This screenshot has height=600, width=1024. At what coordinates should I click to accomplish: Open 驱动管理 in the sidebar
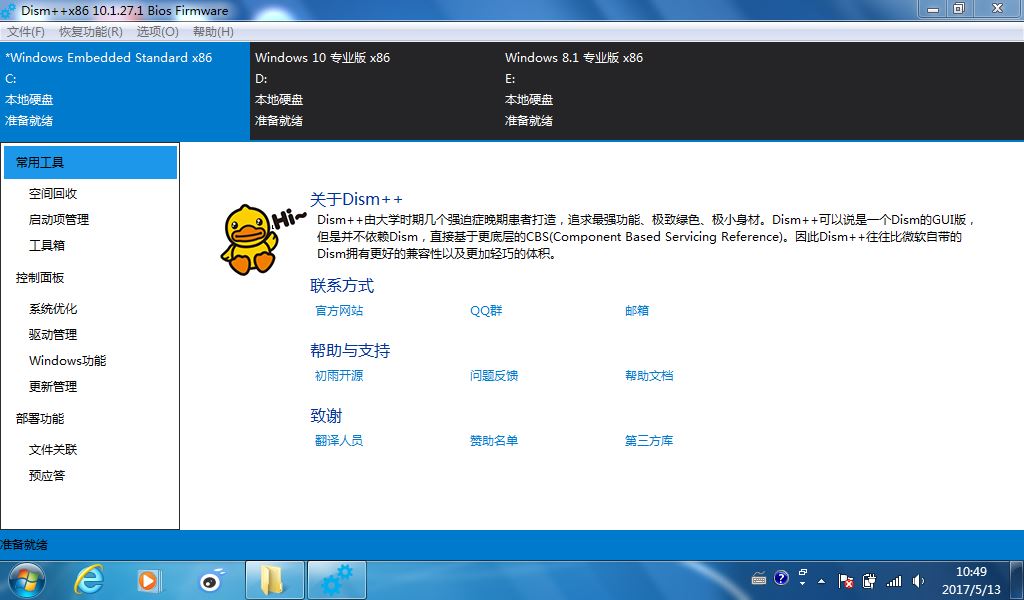pos(53,334)
